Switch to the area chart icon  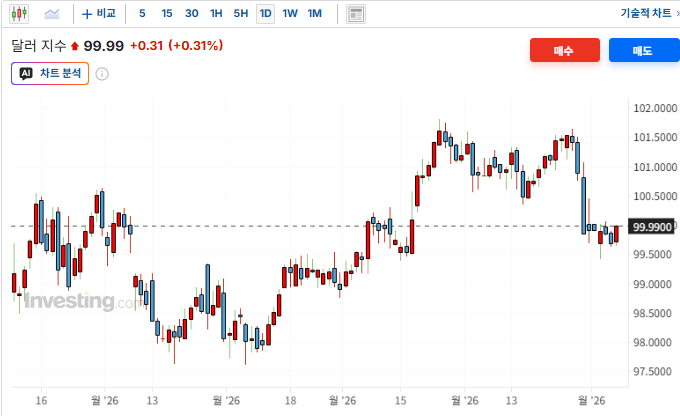pyautogui.click(x=52, y=14)
